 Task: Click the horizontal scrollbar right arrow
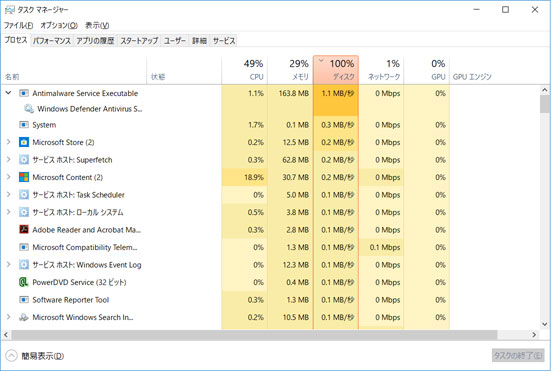[x=534, y=334]
